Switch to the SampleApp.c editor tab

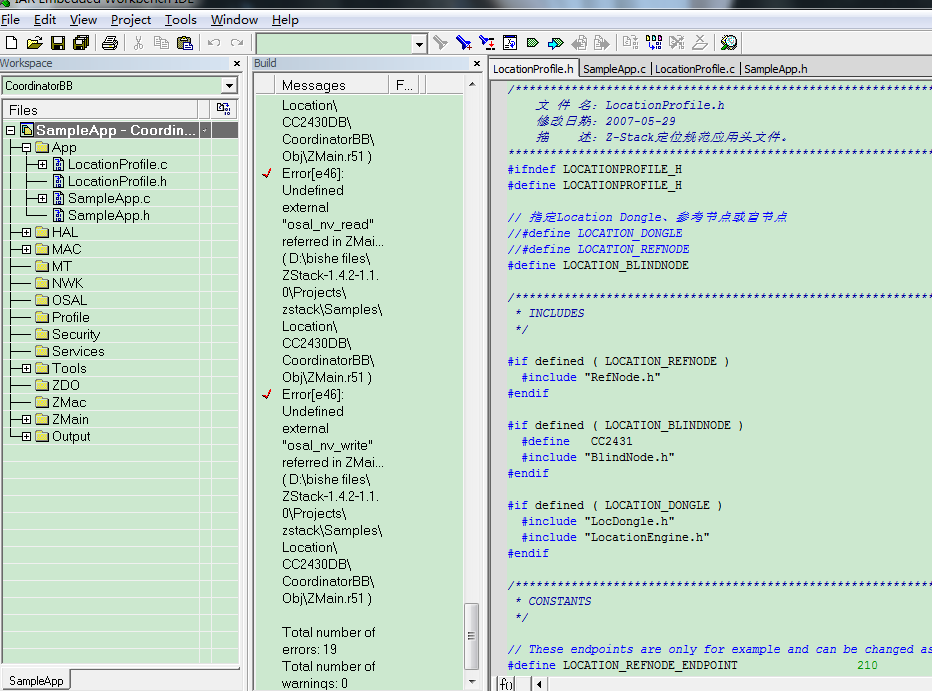[614, 69]
